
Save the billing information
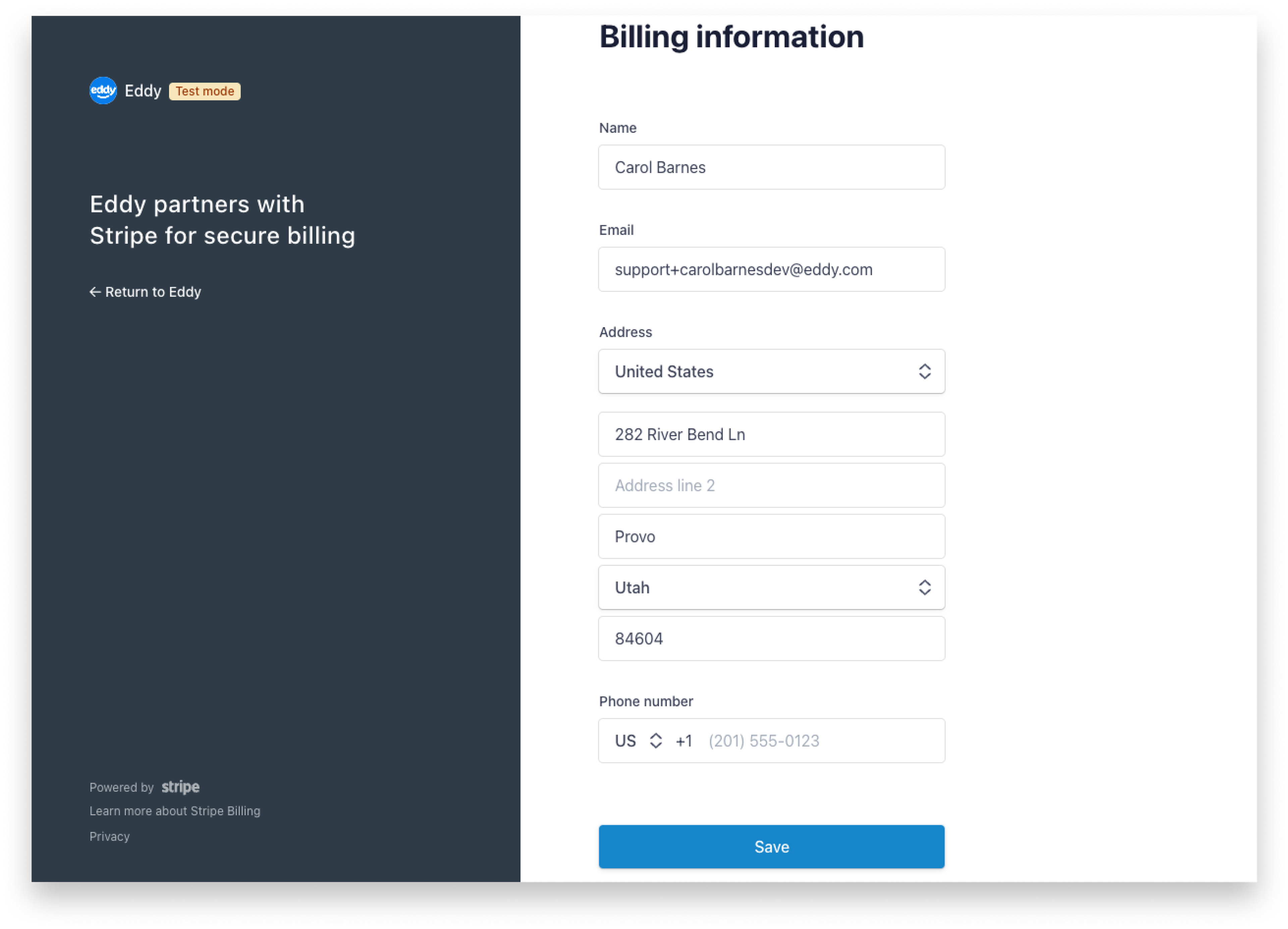tap(772, 846)
